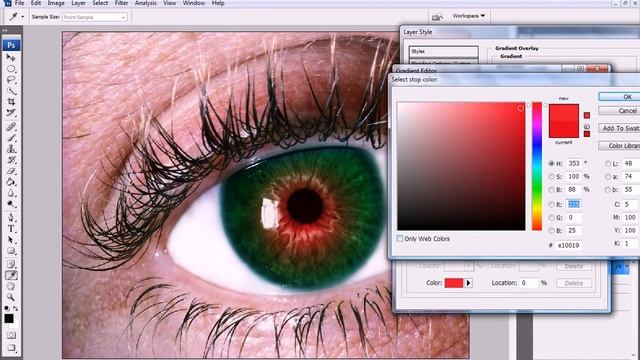Select the L lightness radio button

608,163
